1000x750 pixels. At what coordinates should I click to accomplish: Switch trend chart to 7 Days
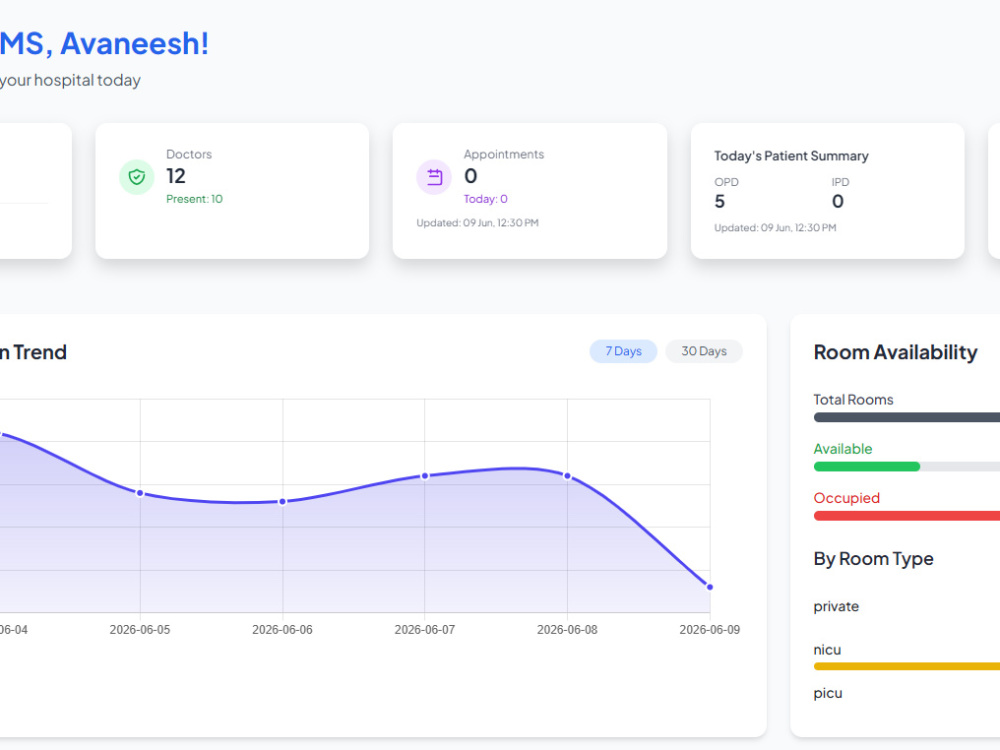click(x=623, y=351)
